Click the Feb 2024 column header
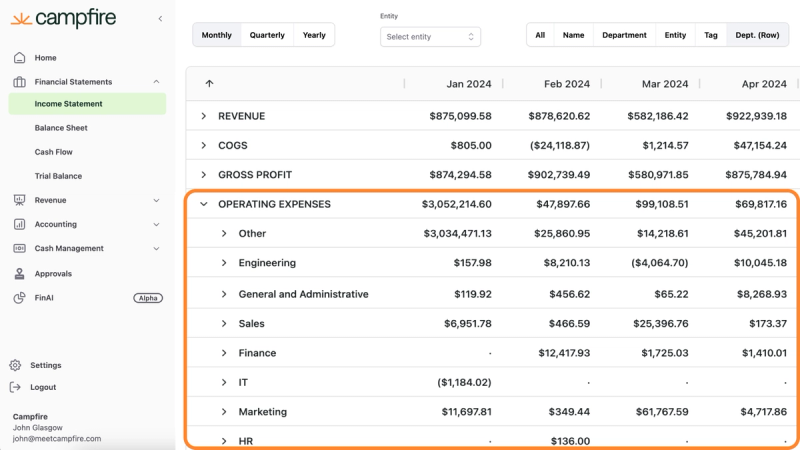Image resolution: width=800 pixels, height=450 pixels. (567, 84)
